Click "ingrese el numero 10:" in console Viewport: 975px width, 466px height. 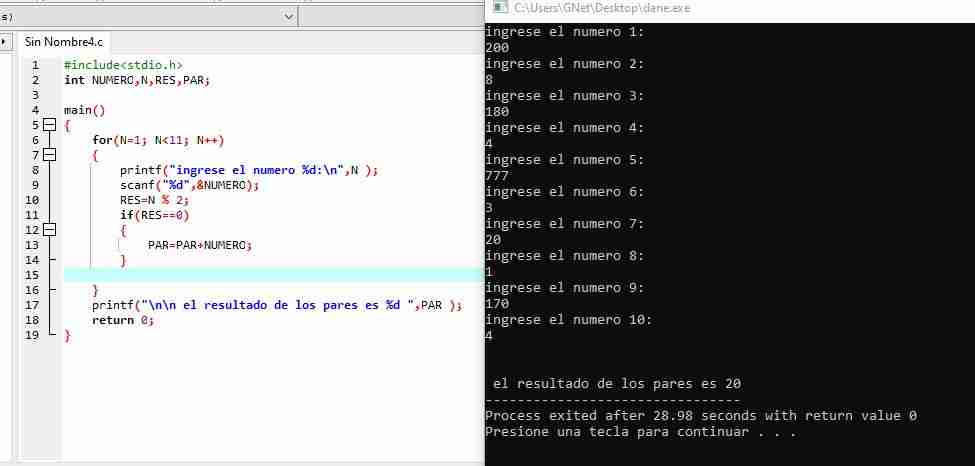(x=569, y=320)
